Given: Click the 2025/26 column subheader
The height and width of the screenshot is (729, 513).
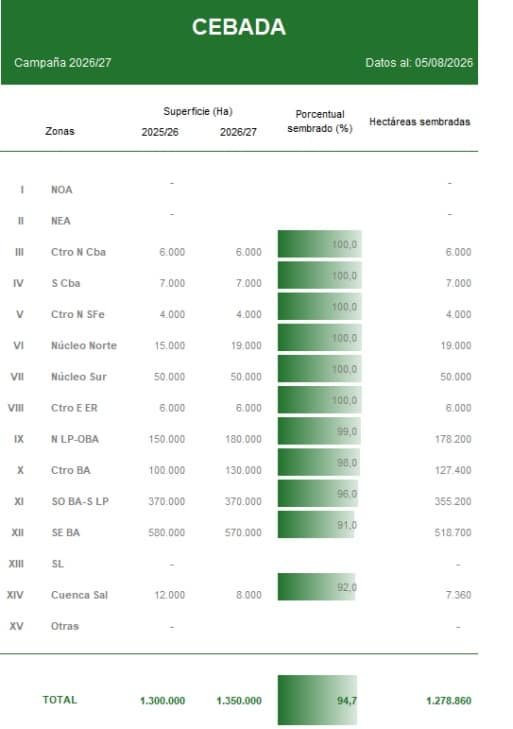Looking at the screenshot, I should click(x=160, y=132).
